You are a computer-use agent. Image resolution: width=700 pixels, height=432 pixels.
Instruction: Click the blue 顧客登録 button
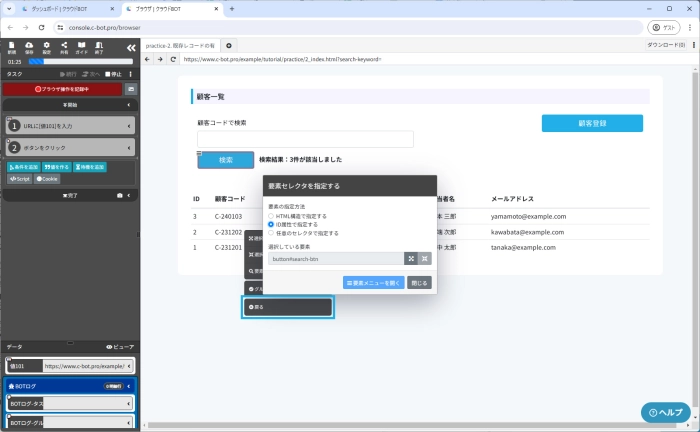pyautogui.click(x=592, y=123)
